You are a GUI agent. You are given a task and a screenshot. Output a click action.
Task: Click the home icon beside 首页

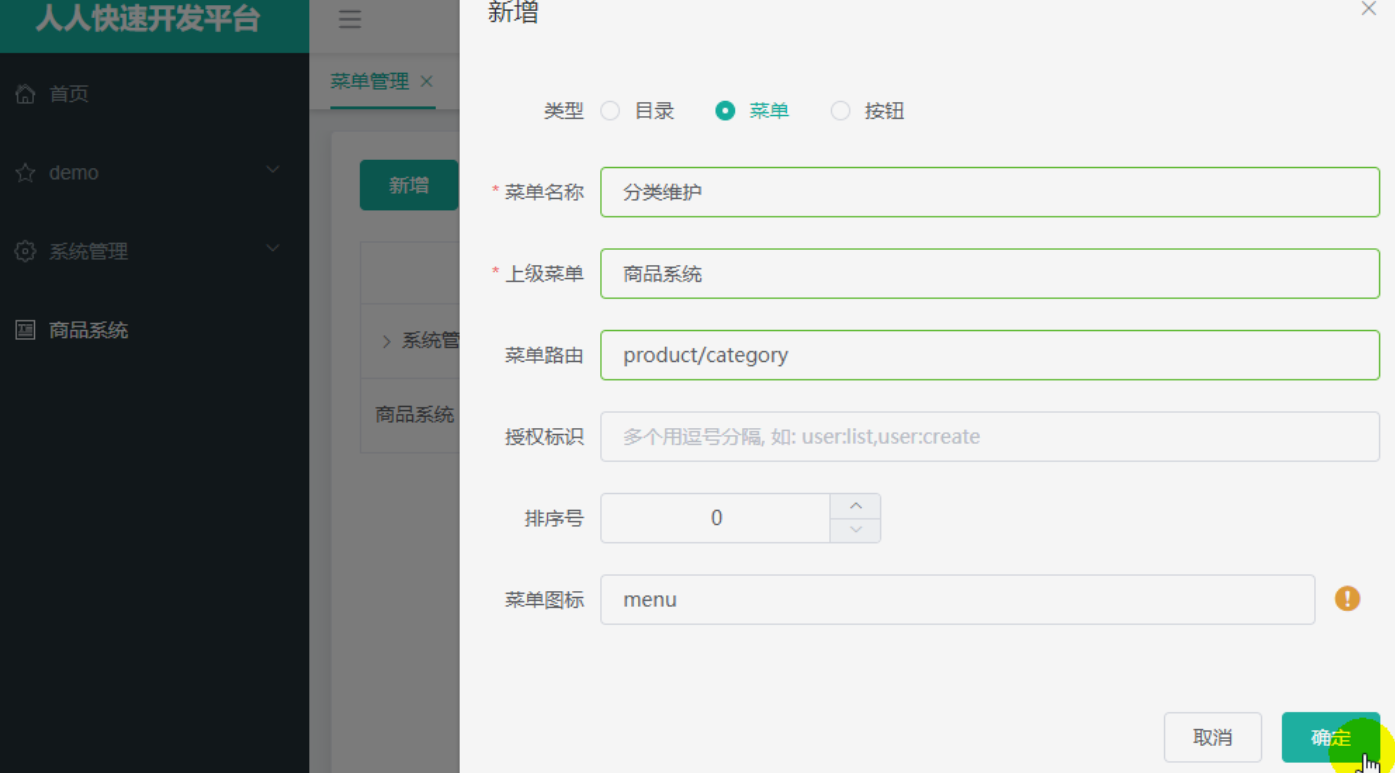coord(25,94)
